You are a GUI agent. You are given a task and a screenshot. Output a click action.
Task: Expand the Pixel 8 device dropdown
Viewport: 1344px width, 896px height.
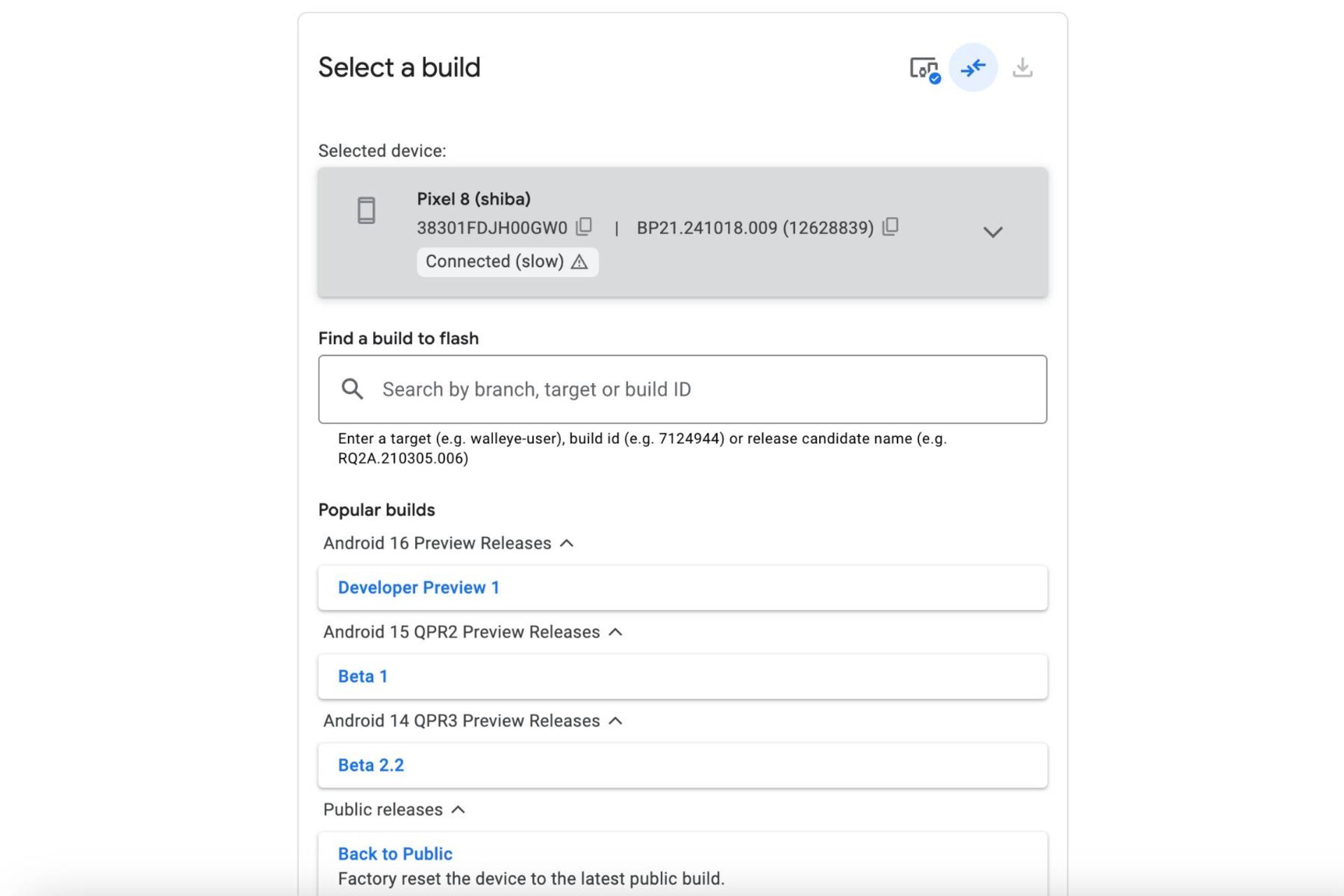tap(992, 231)
